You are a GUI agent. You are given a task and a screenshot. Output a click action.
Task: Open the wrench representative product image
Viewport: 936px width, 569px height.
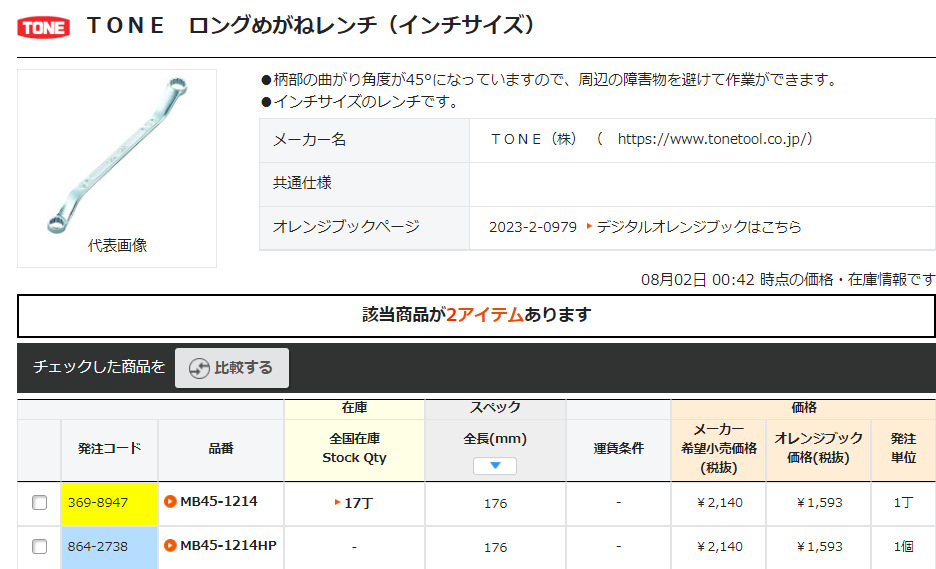point(118,155)
